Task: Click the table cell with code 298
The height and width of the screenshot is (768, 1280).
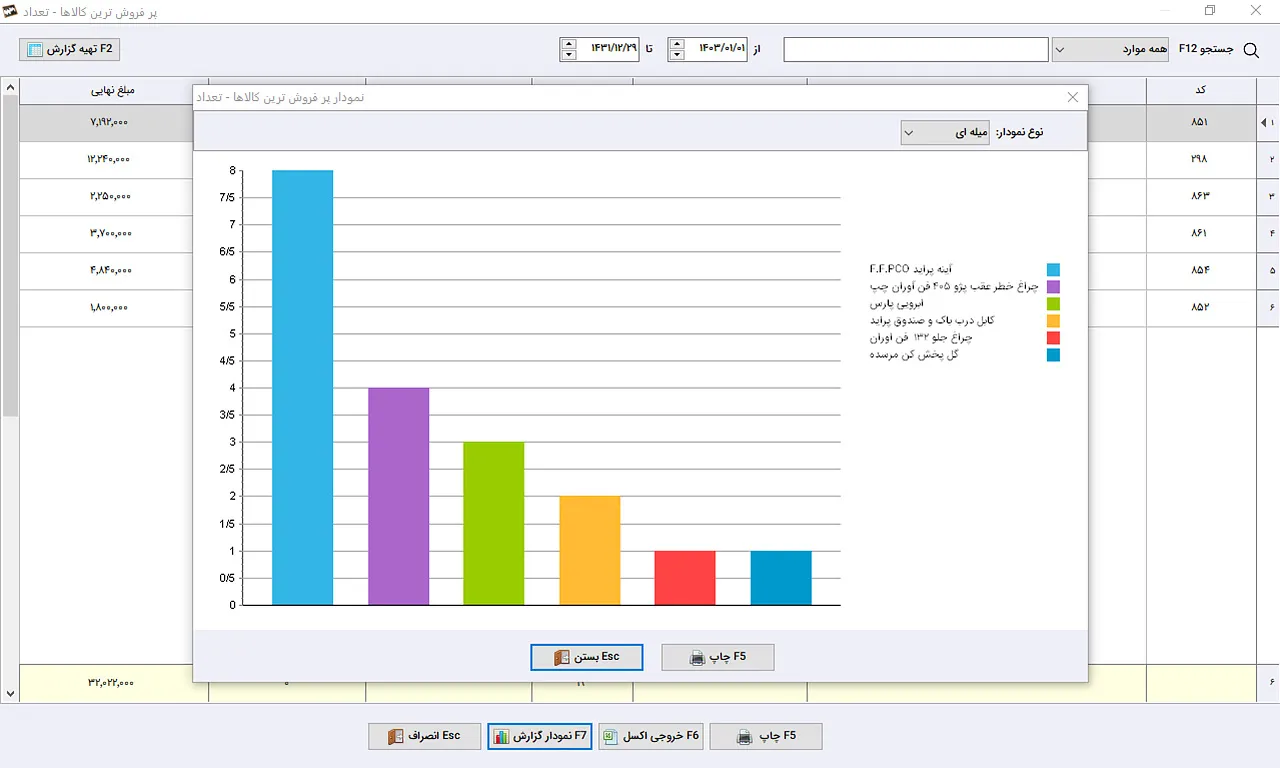Action: 1200,159
